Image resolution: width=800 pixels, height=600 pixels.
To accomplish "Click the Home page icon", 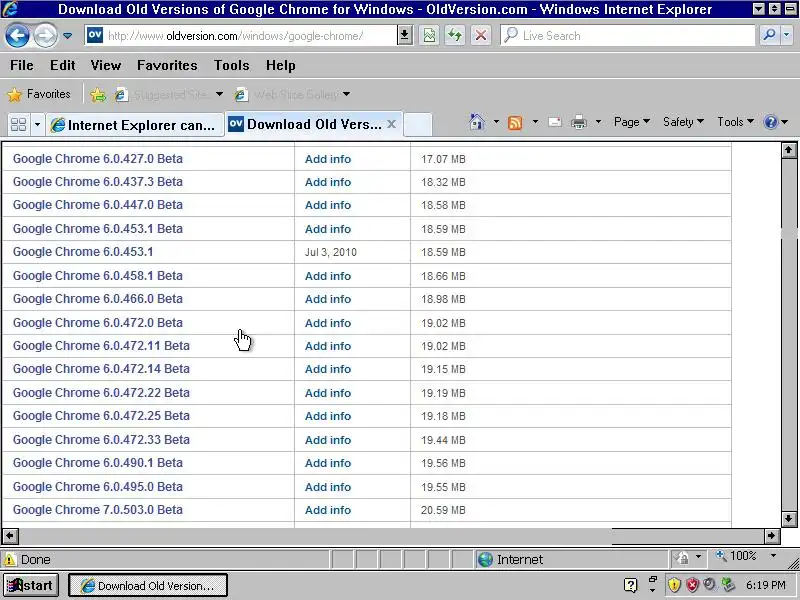I will pyautogui.click(x=477, y=122).
